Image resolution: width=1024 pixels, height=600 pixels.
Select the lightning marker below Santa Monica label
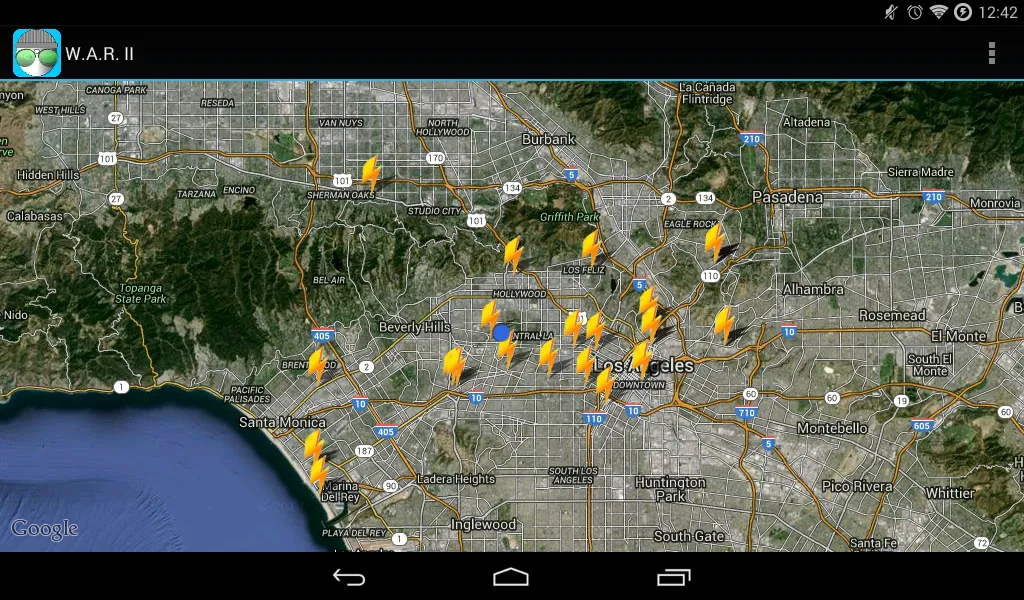pyautogui.click(x=314, y=447)
